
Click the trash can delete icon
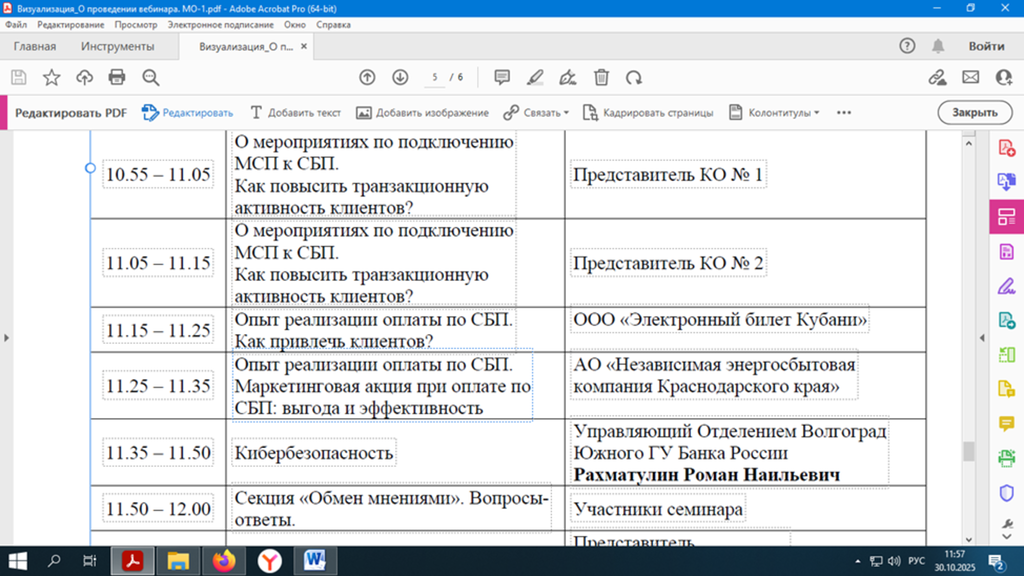pos(601,77)
